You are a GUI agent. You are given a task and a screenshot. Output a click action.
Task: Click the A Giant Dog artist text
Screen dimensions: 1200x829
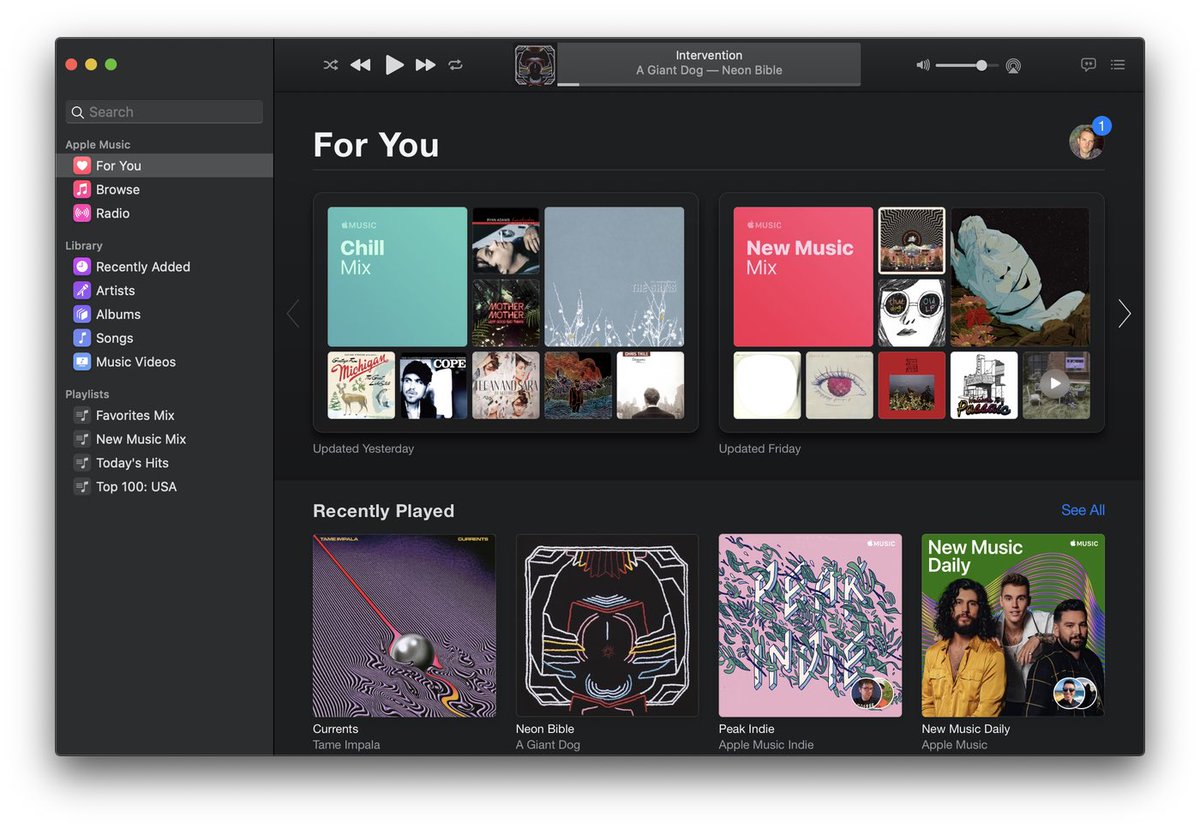[x=548, y=745]
